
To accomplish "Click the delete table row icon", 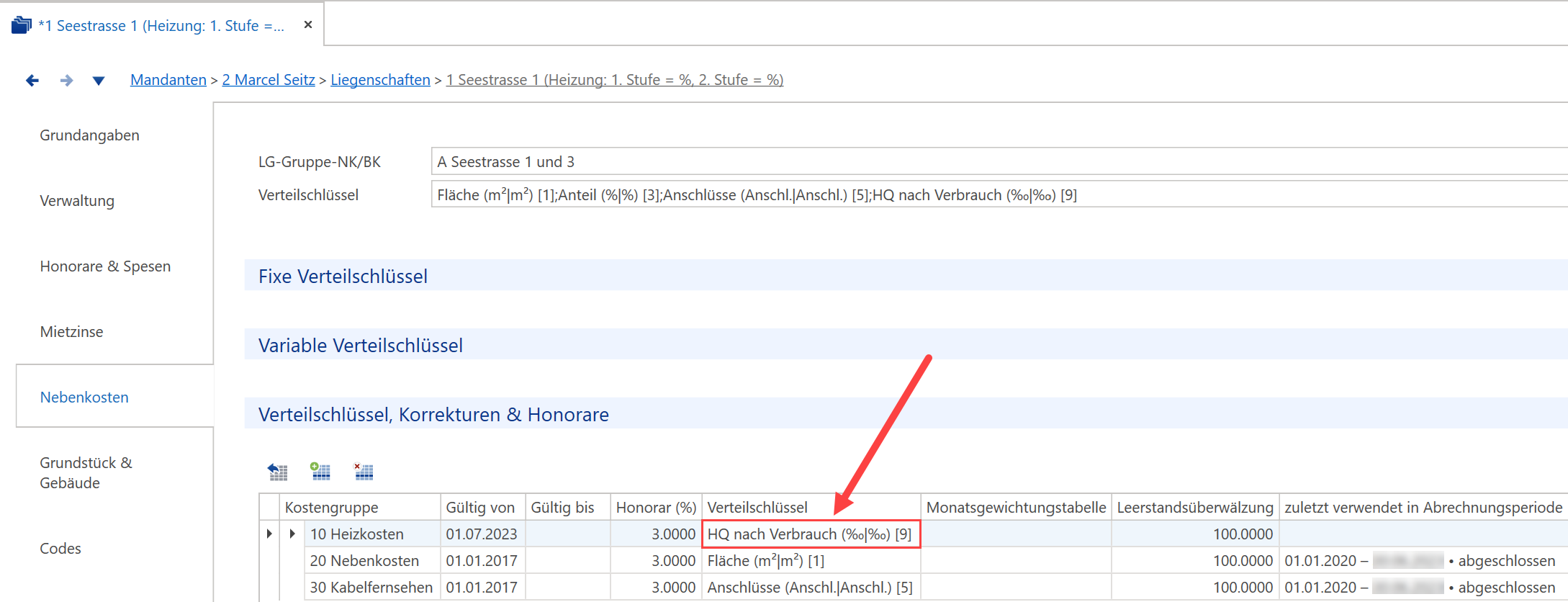I will (364, 471).
